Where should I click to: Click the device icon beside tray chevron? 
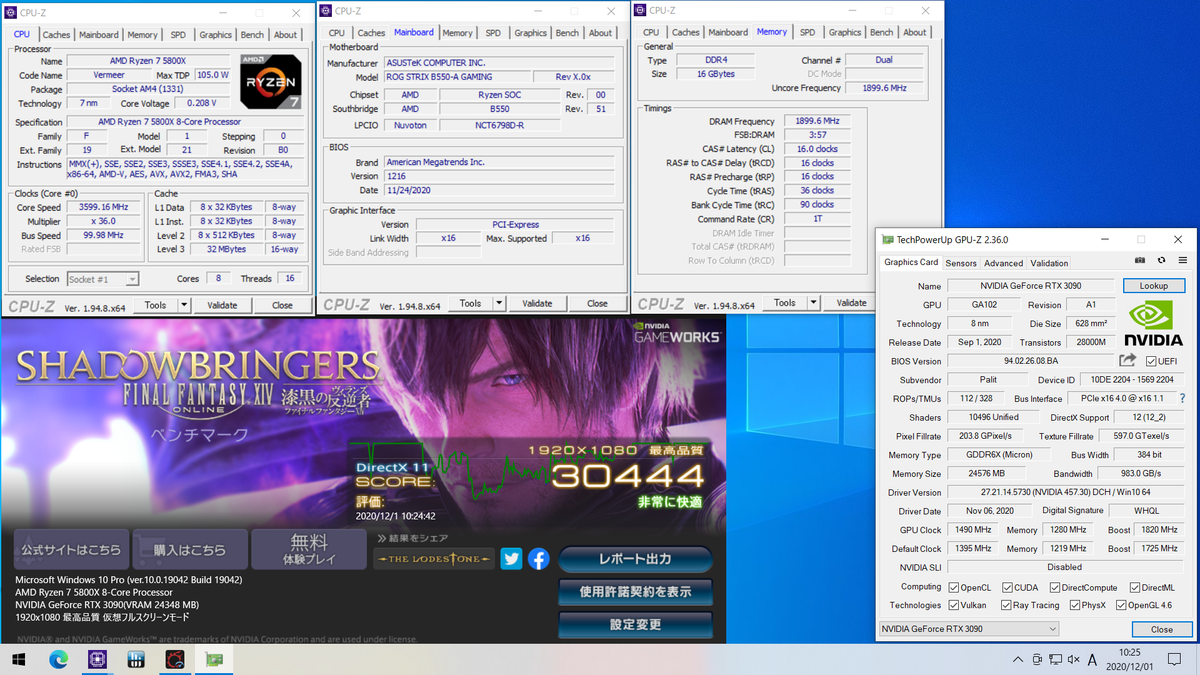pyautogui.click(x=1037, y=660)
